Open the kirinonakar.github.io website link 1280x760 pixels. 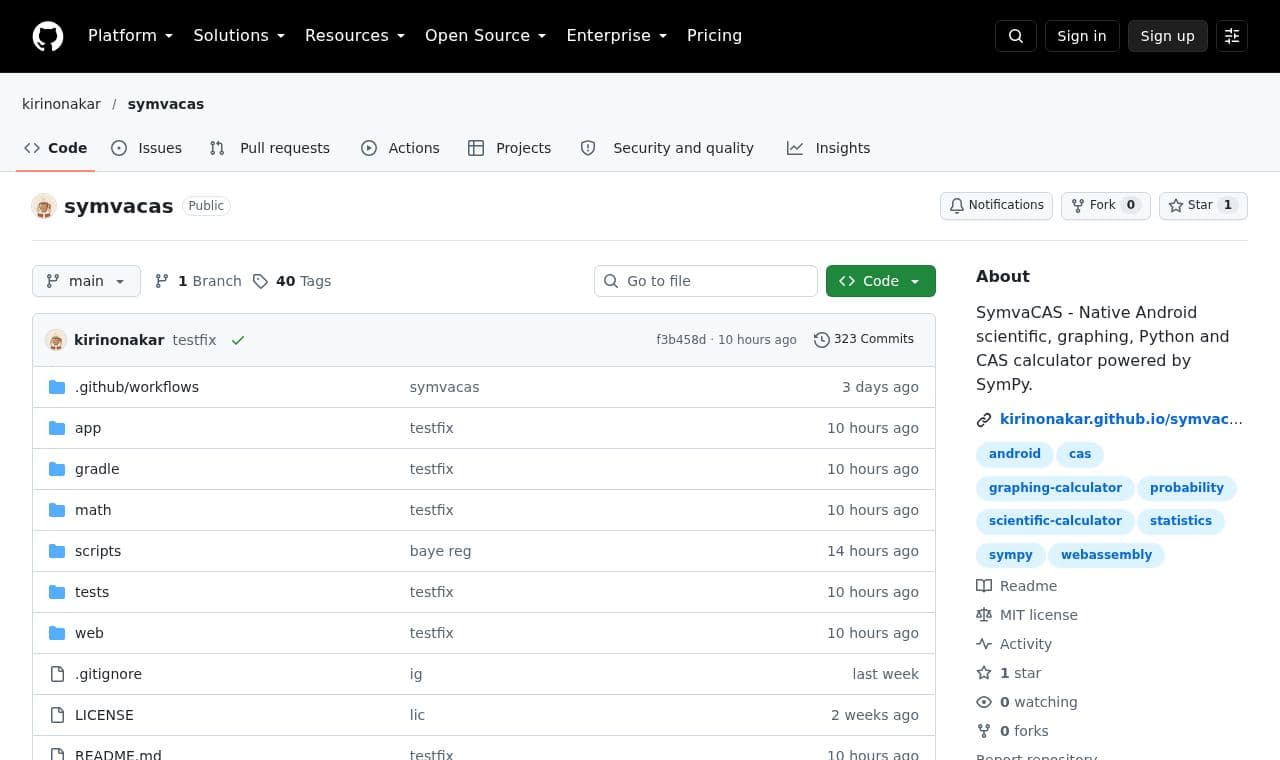[x=1121, y=419]
